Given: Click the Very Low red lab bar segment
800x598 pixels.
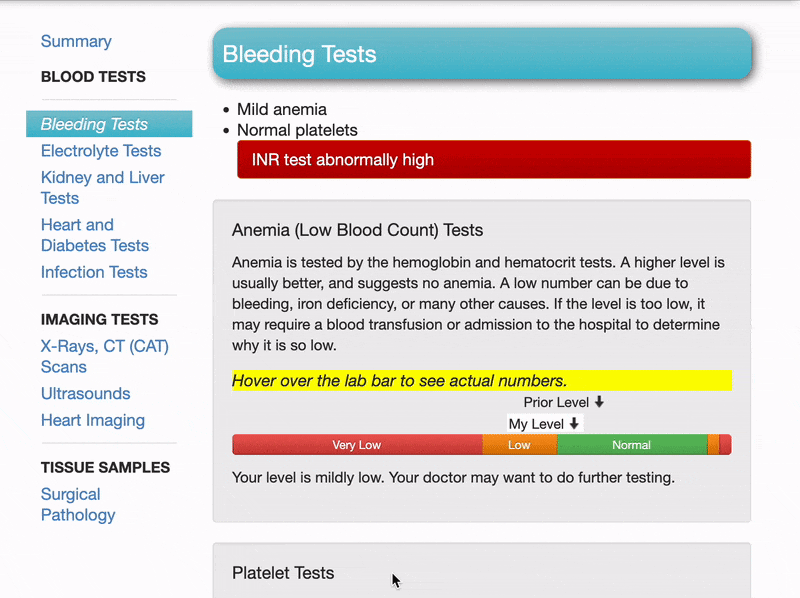Looking at the screenshot, I should (357, 445).
